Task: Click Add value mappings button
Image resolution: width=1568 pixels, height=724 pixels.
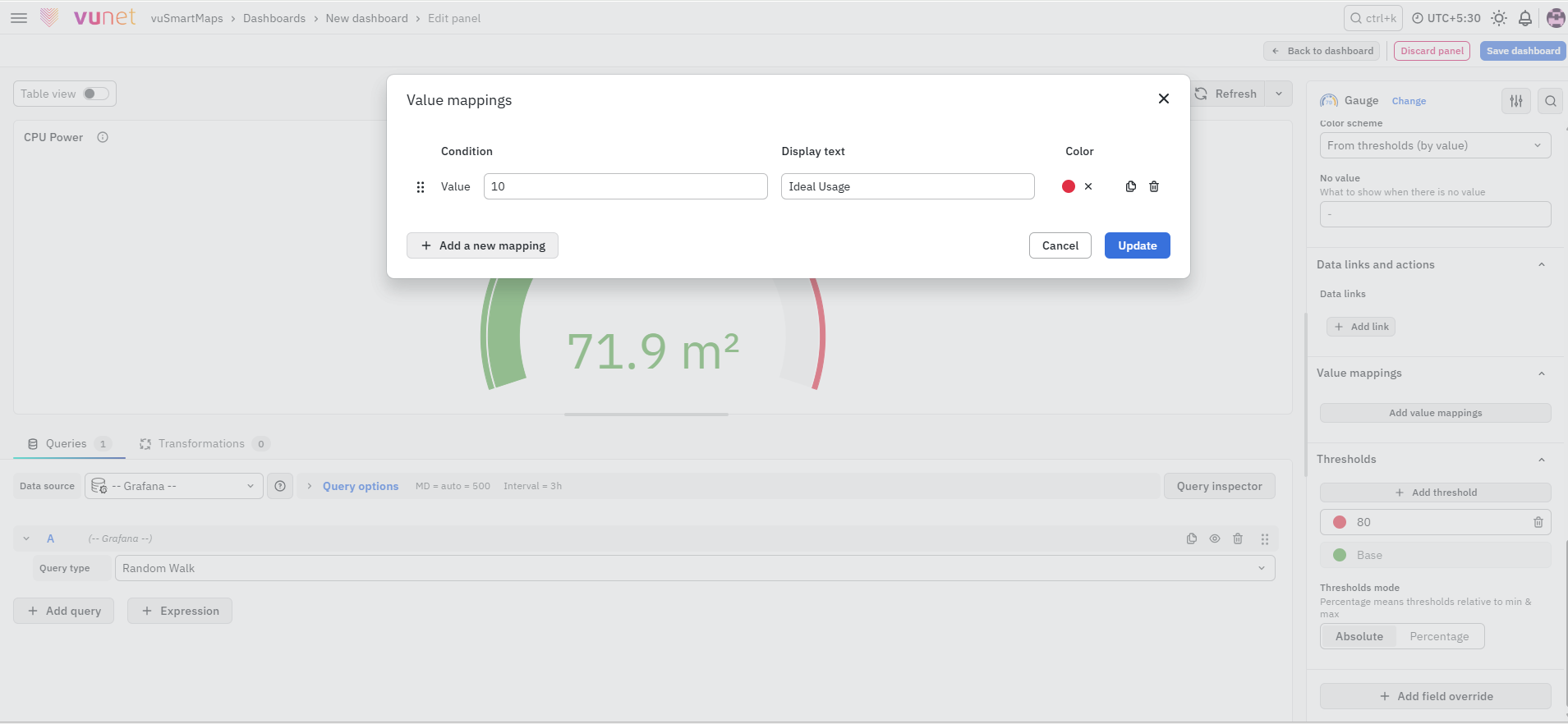Action: click(x=1435, y=413)
